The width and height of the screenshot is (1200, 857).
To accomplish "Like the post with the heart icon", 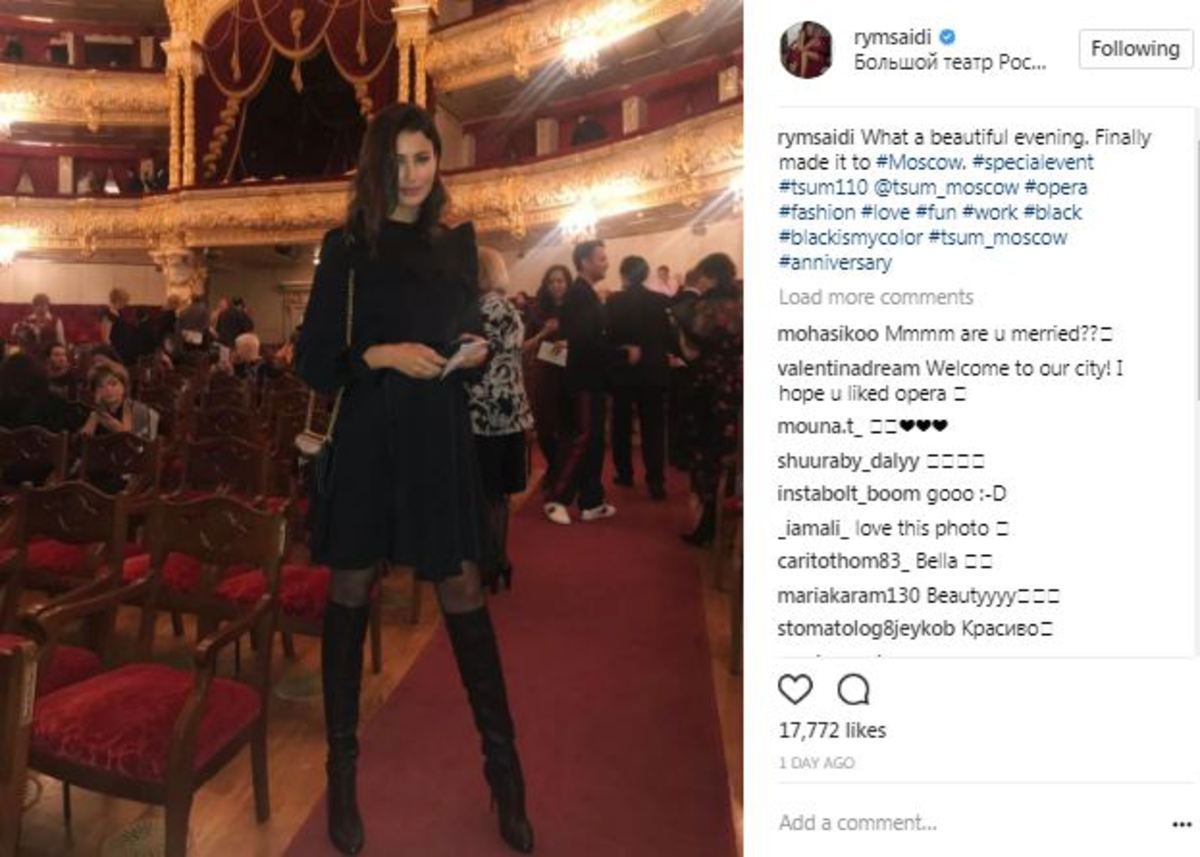I will click(x=795, y=690).
